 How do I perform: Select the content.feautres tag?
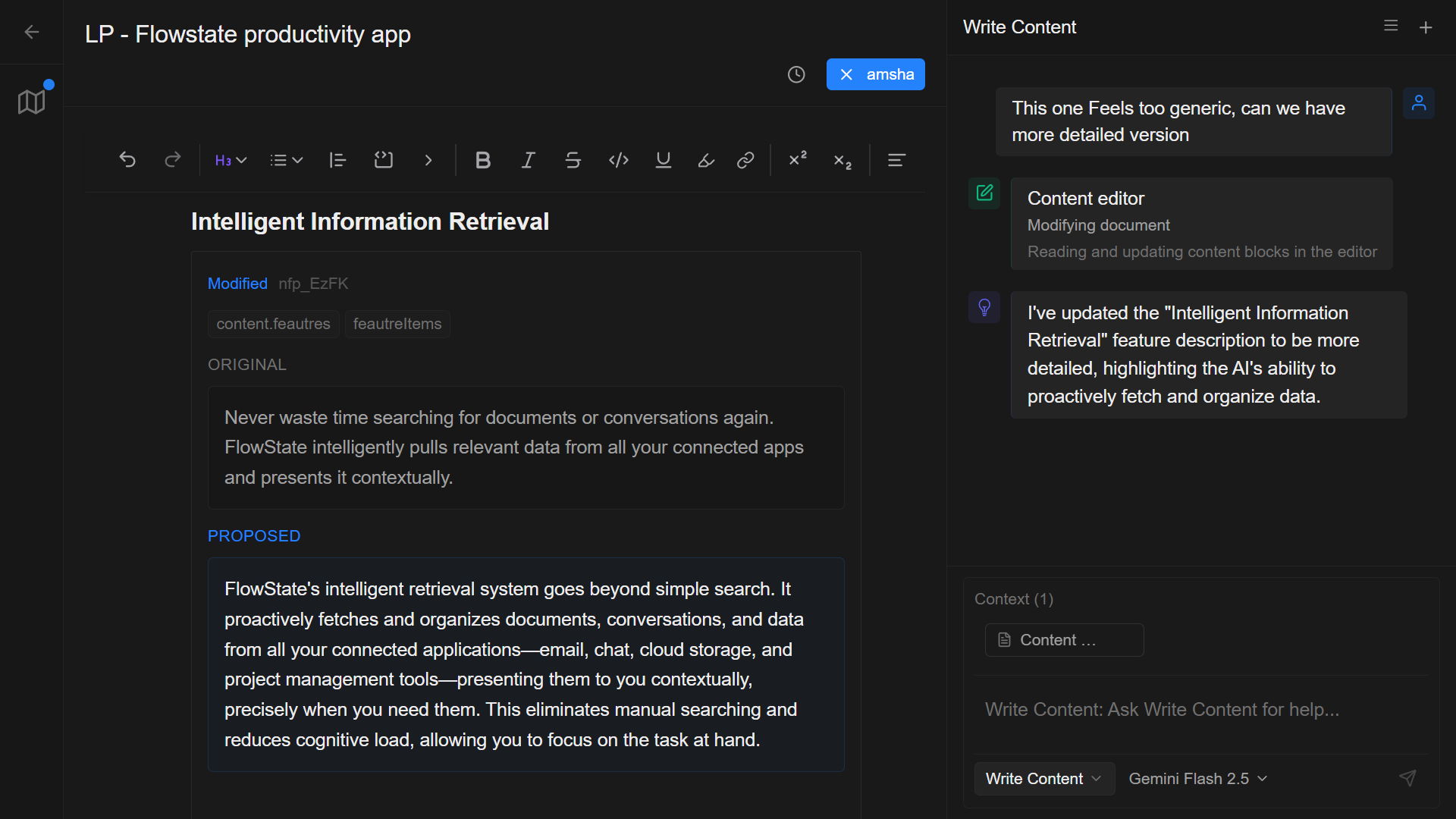tap(273, 324)
